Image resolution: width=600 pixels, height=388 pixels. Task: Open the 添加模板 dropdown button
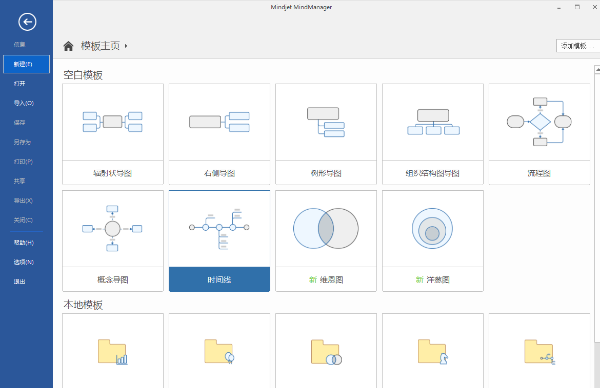click(577, 46)
